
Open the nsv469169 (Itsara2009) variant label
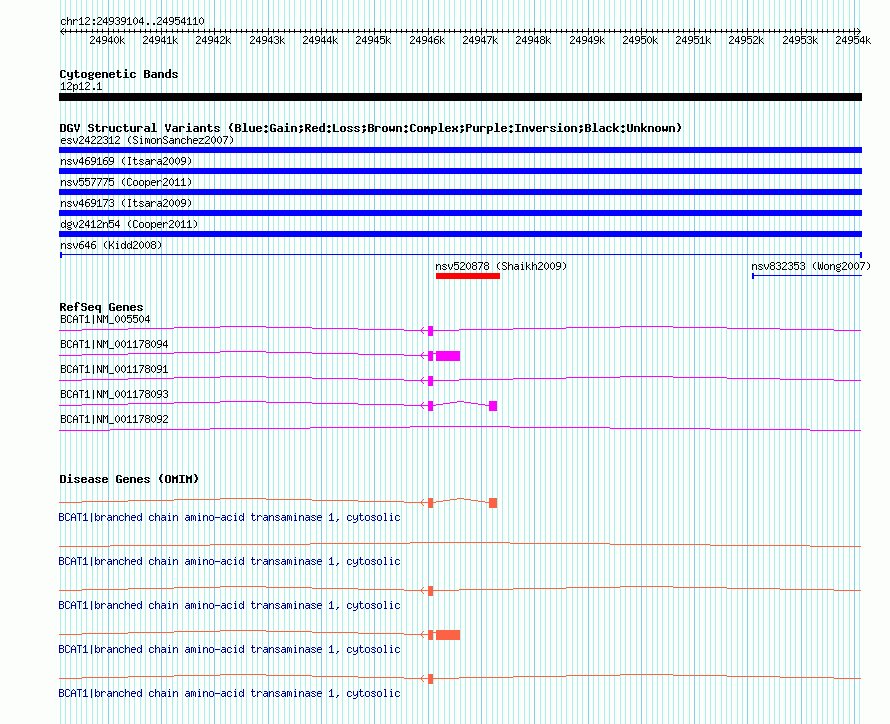[x=126, y=161]
